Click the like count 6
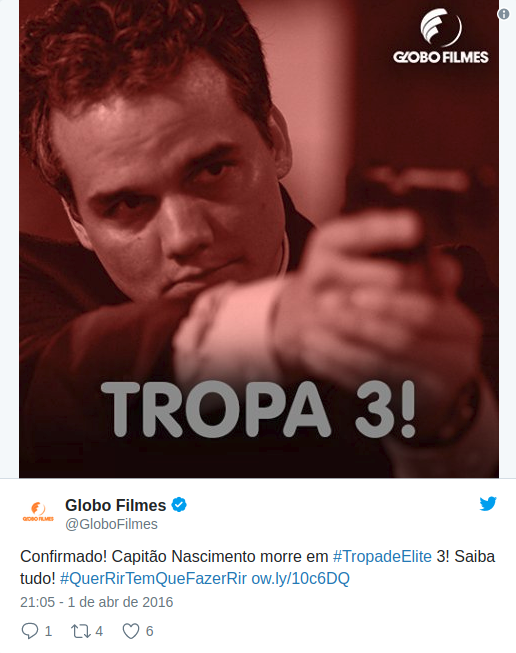 point(150,631)
